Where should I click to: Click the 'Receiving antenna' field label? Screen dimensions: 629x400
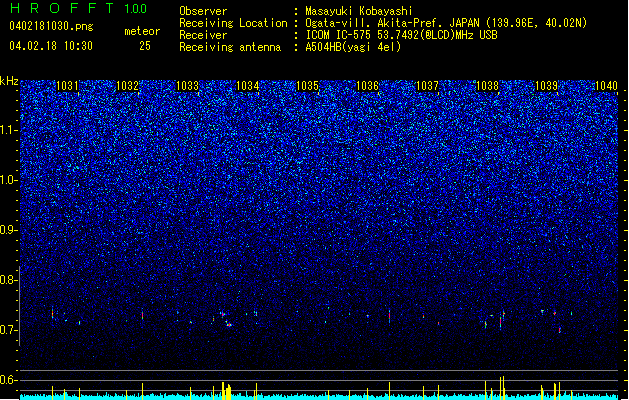[230, 47]
